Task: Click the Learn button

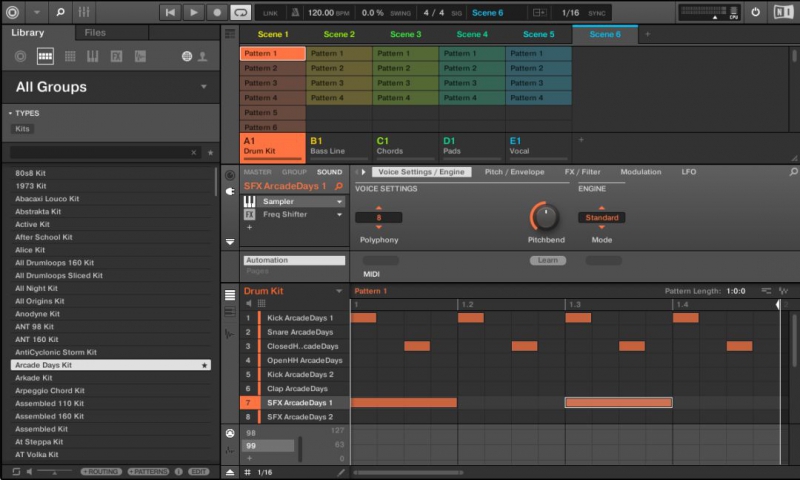Action: point(547,261)
